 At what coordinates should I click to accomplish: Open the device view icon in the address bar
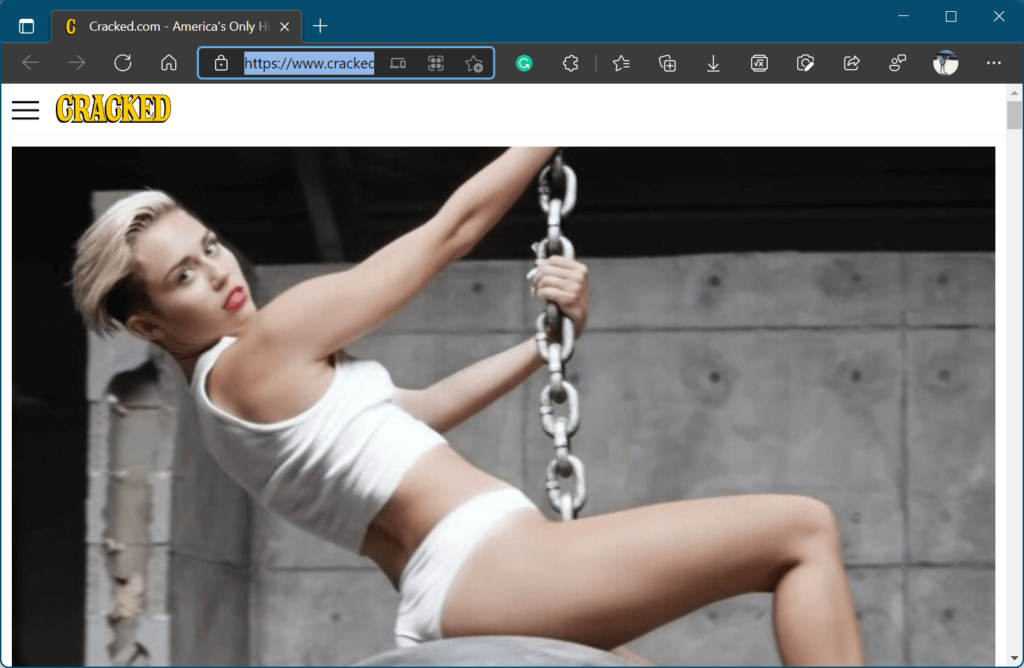tap(398, 63)
